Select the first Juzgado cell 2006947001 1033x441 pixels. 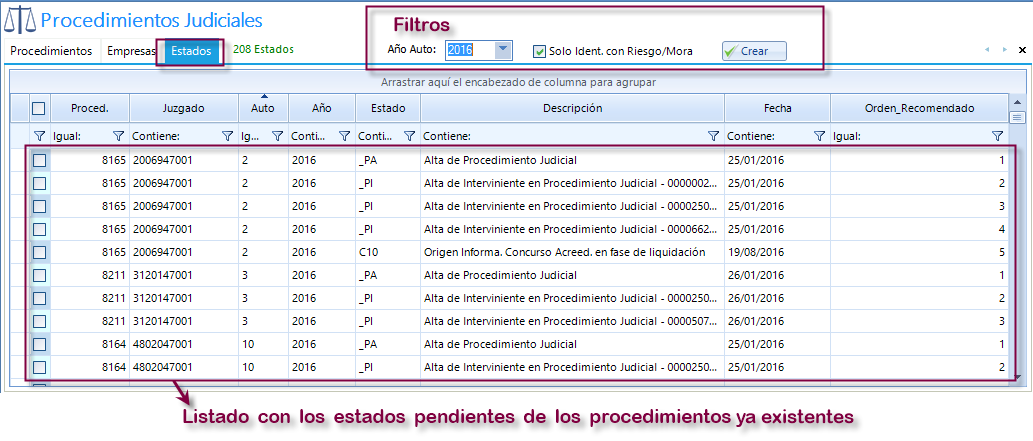tap(184, 160)
